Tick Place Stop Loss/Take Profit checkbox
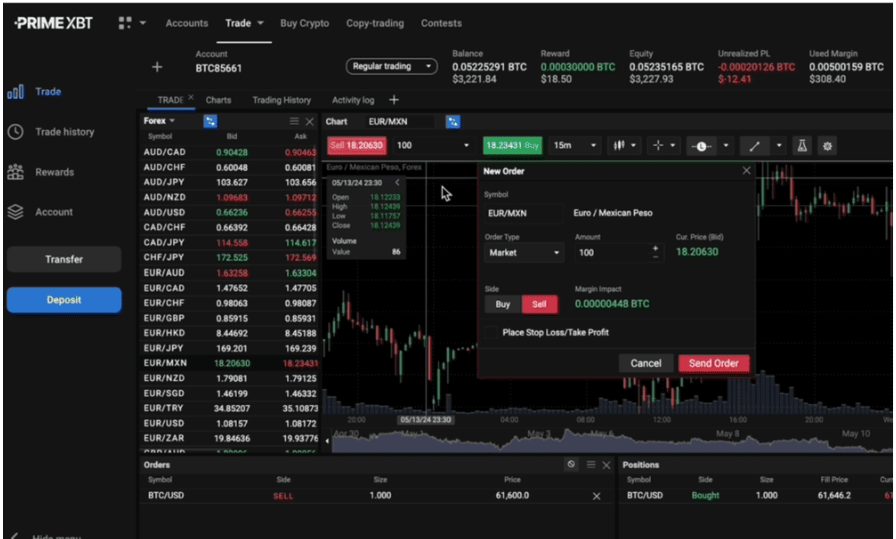The image size is (896, 539). 491,332
